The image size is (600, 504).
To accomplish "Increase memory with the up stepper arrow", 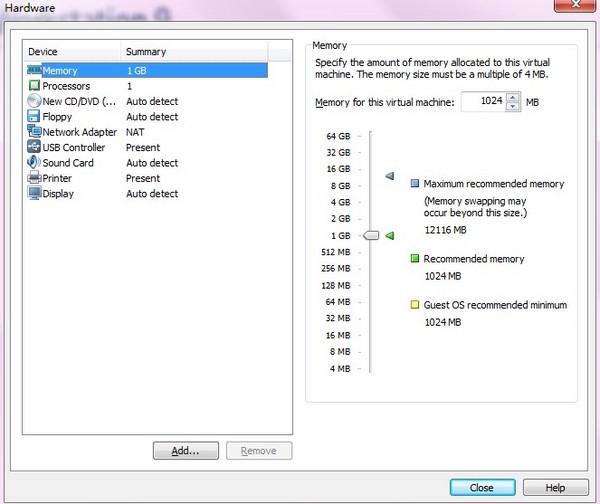I will pyautogui.click(x=513, y=97).
